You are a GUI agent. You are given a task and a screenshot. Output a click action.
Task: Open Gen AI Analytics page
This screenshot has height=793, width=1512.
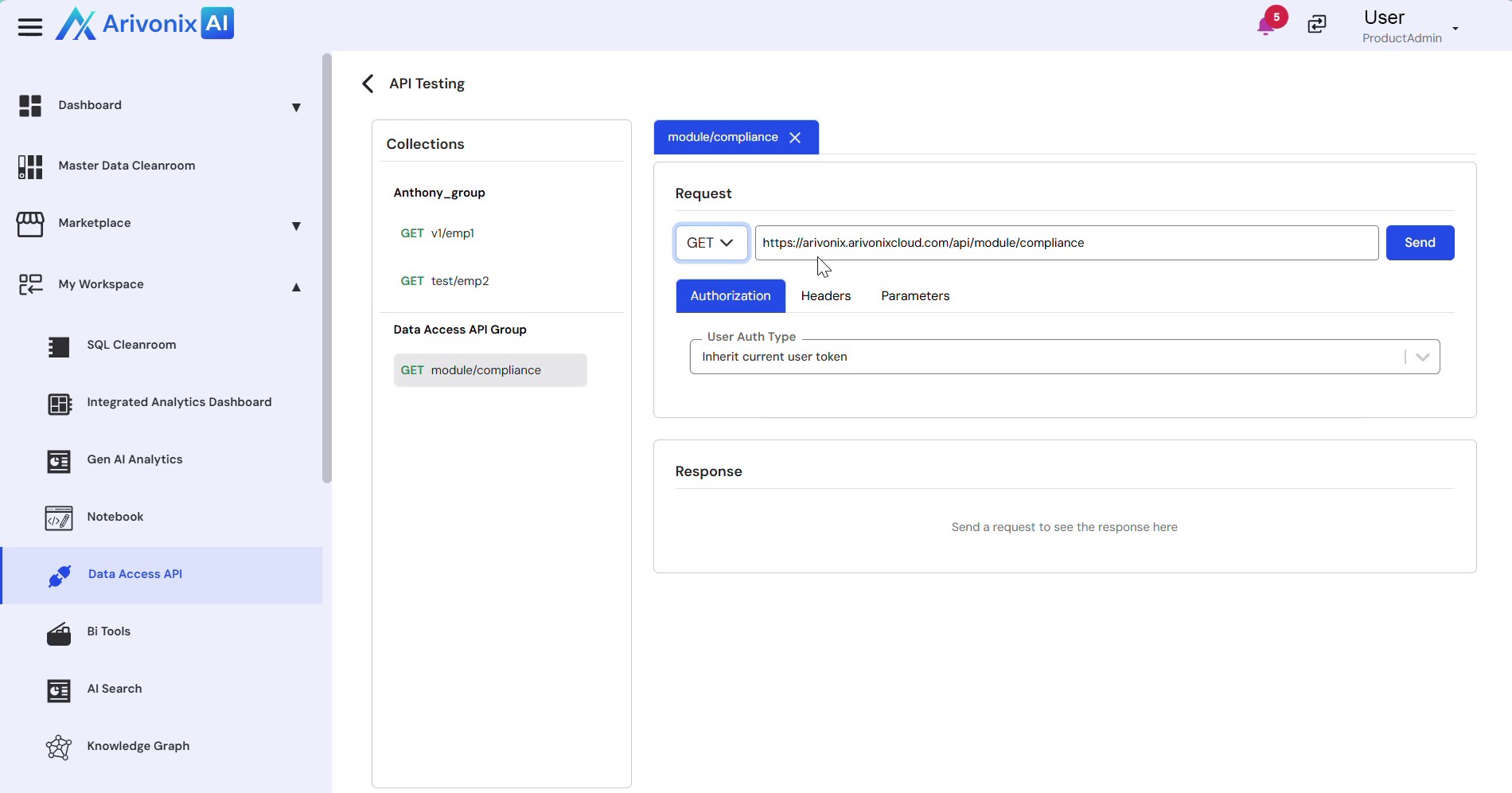(134, 459)
